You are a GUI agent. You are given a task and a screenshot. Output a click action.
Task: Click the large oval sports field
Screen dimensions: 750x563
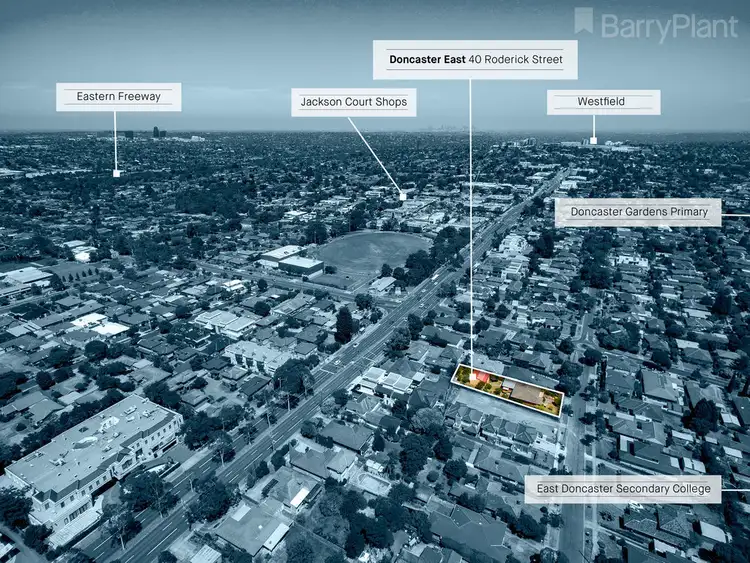[x=374, y=251]
